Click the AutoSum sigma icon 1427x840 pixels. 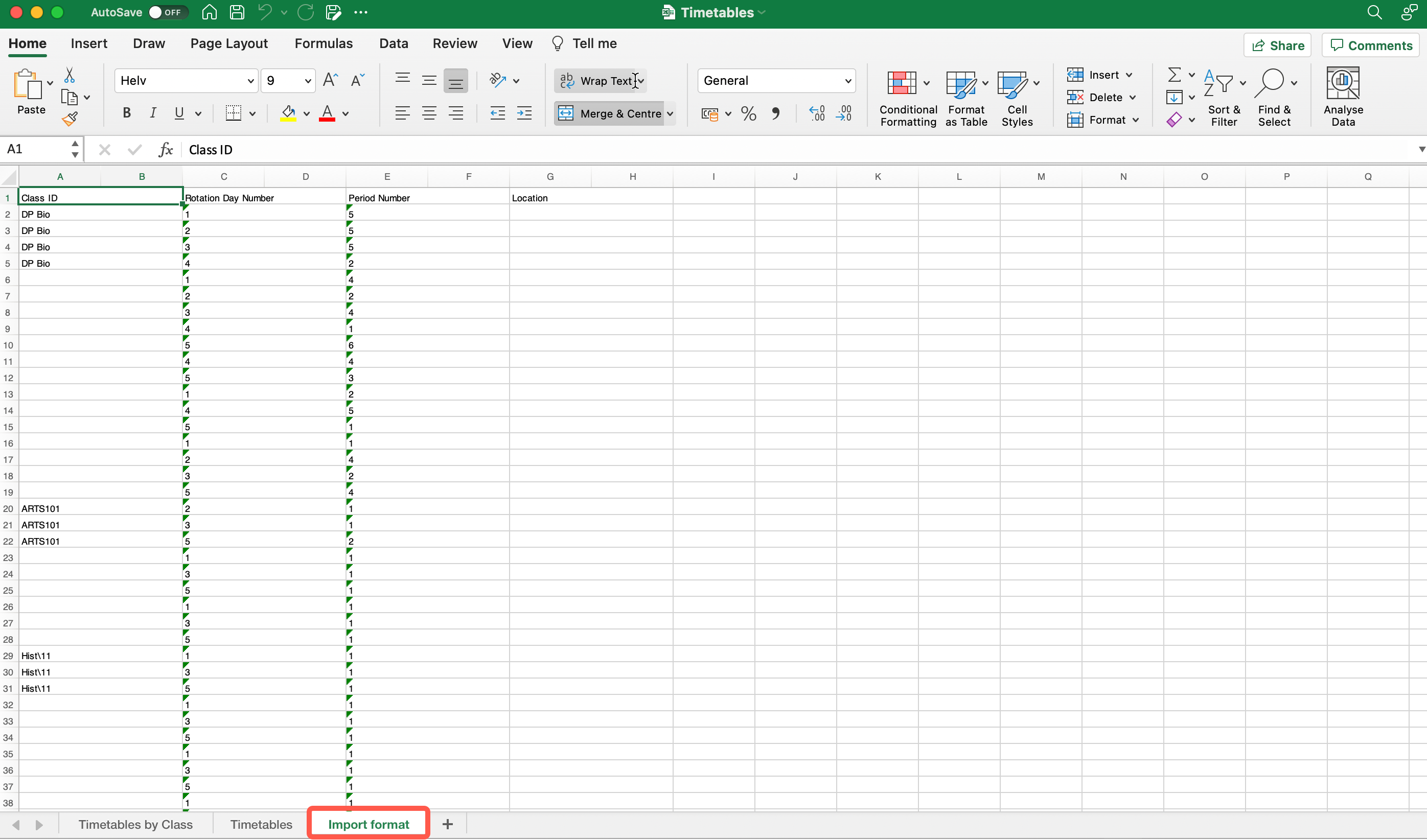coord(1174,75)
